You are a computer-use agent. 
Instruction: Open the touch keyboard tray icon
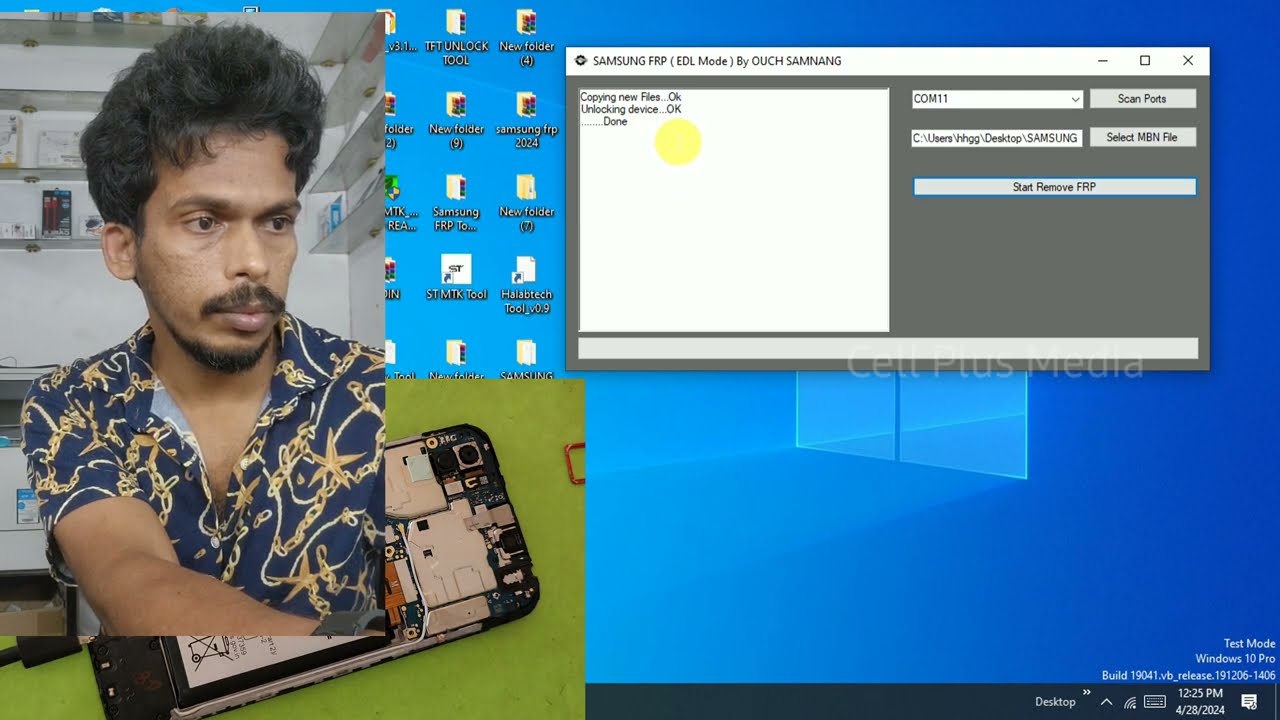tap(1154, 702)
